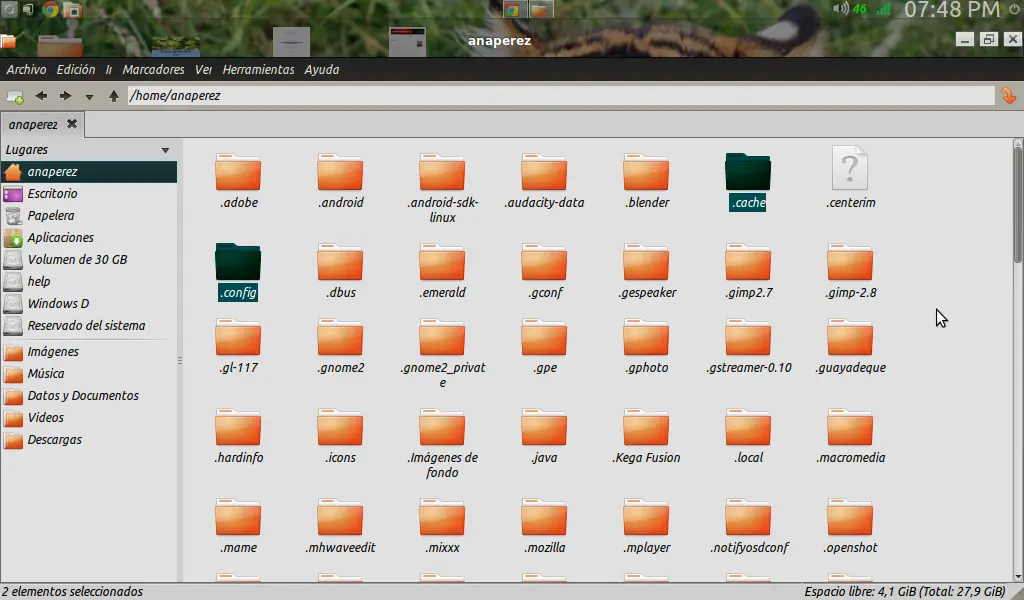Select the .icons folder icon
Viewport: 1024px width, 600px height.
coord(340,428)
